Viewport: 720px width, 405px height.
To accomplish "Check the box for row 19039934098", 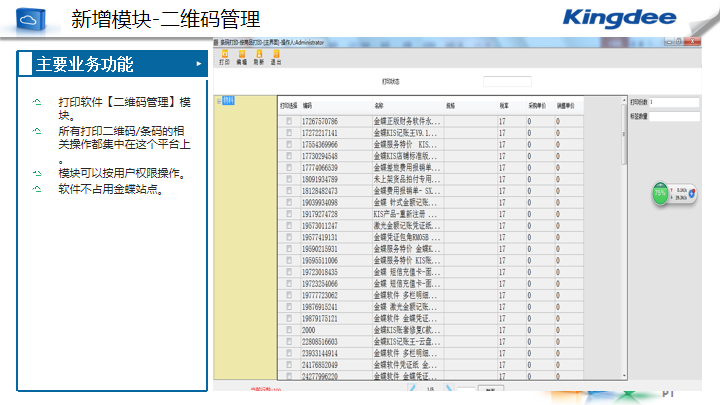I will (x=289, y=202).
